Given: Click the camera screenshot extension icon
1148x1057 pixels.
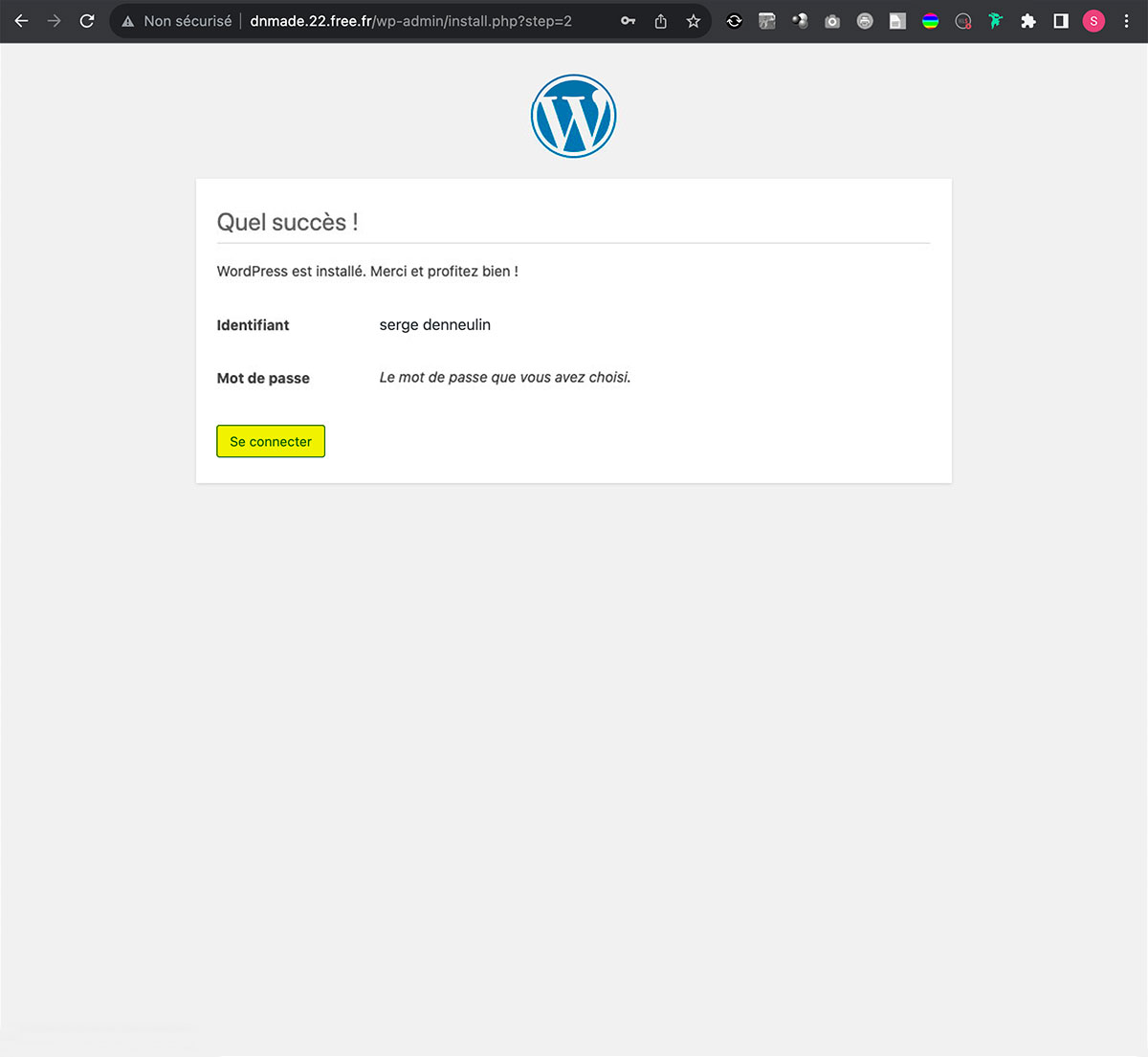Looking at the screenshot, I should 832,21.
